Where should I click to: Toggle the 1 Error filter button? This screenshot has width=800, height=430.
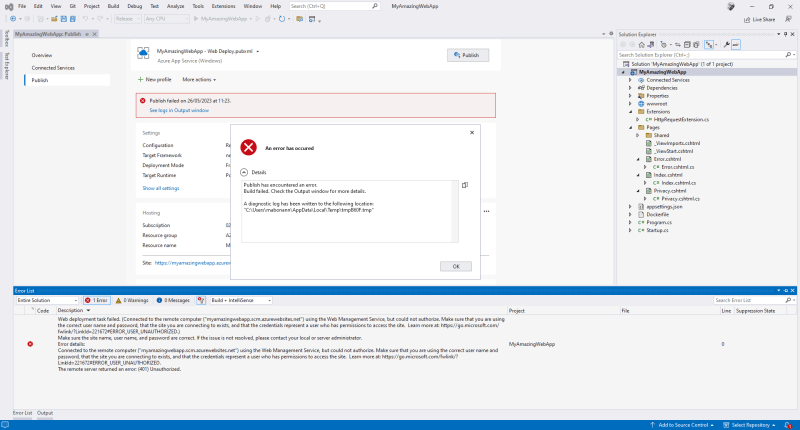(x=96, y=300)
